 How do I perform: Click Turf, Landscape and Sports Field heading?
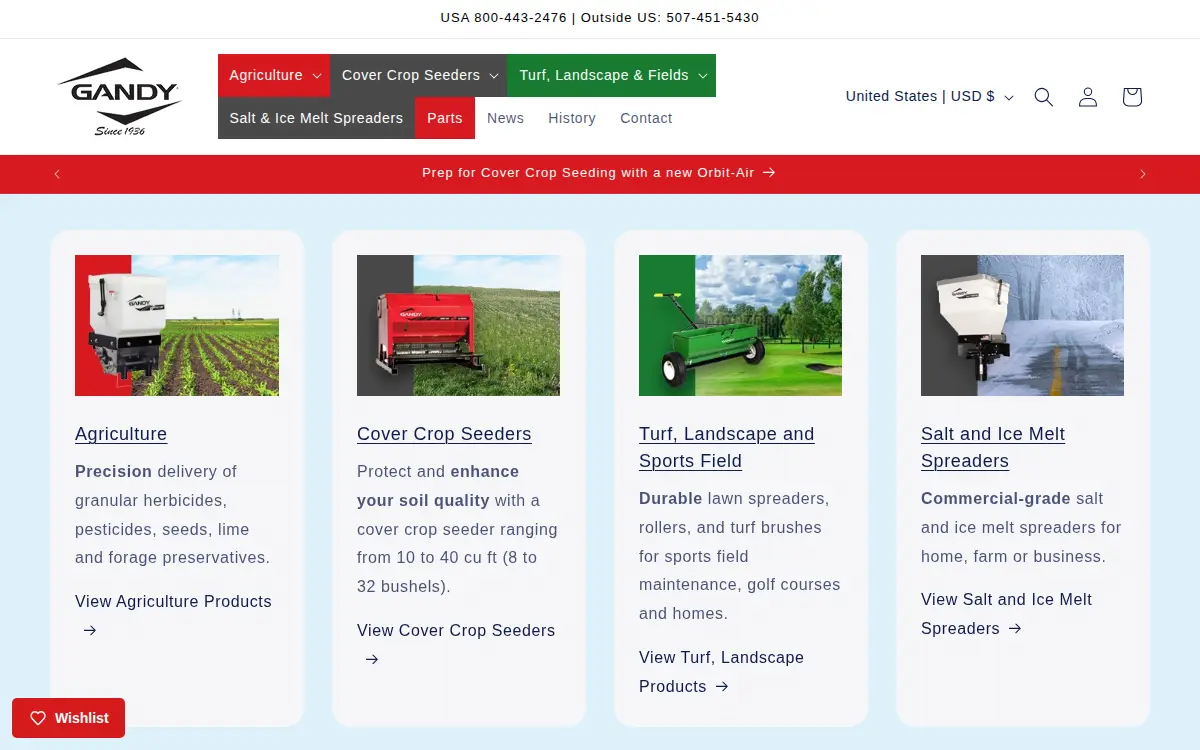[727, 447]
